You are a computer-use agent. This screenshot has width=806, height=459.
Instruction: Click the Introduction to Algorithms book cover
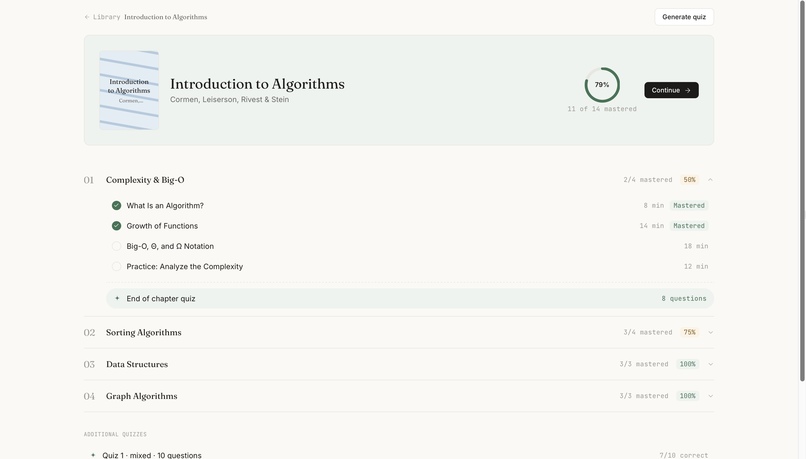[x=129, y=90]
